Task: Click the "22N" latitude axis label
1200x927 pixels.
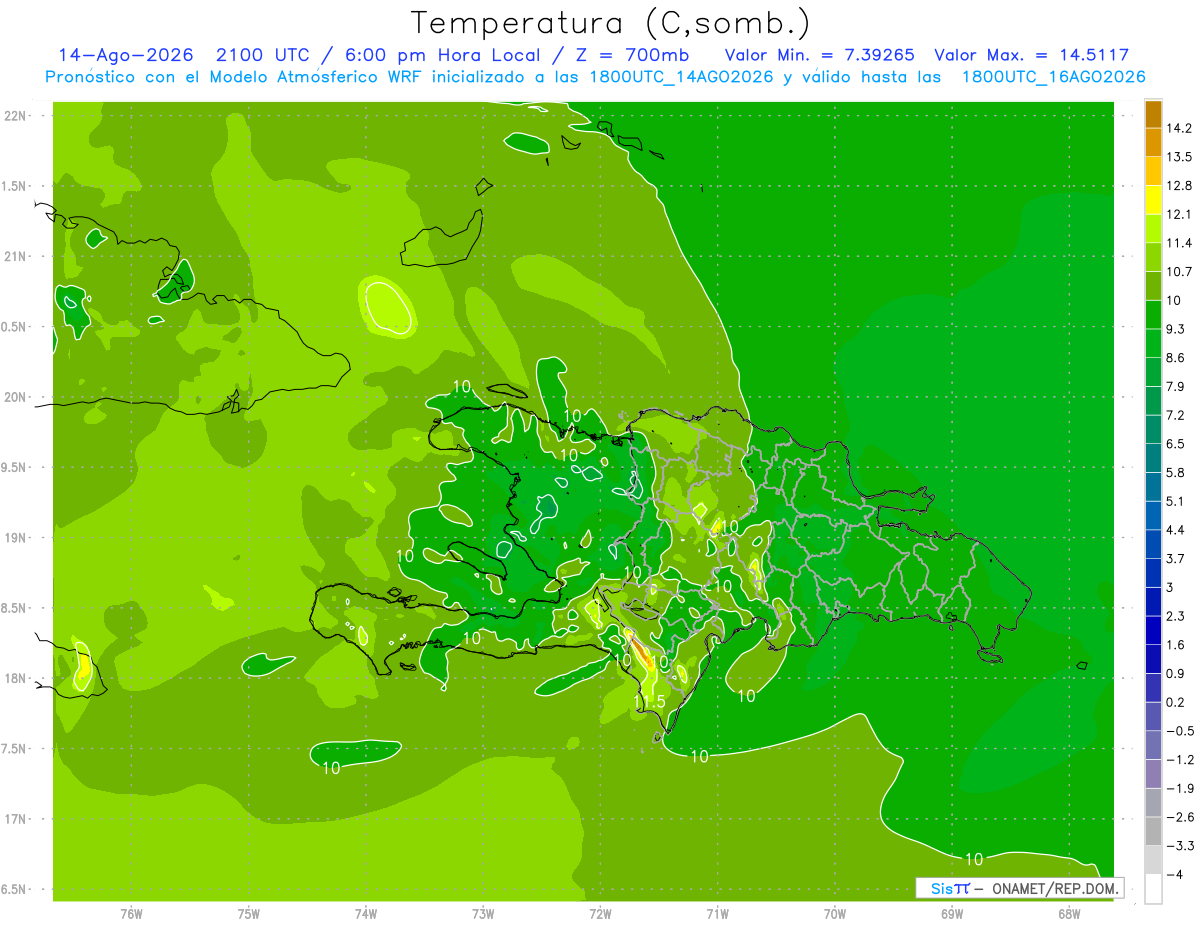Action: point(15,116)
